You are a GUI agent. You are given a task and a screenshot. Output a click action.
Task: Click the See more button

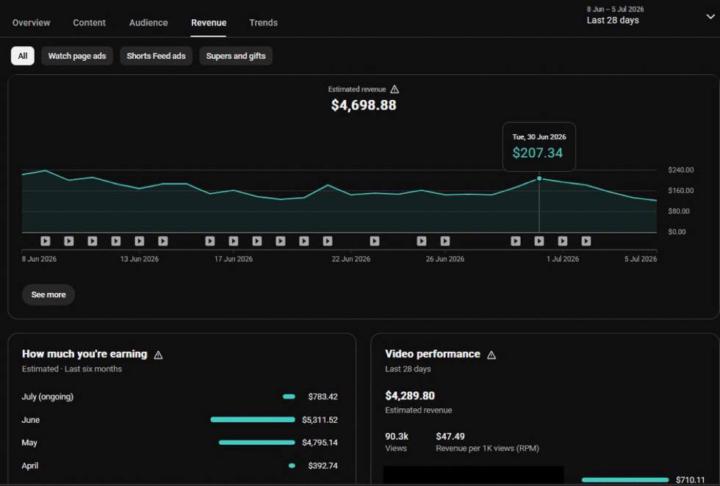[x=48, y=294]
